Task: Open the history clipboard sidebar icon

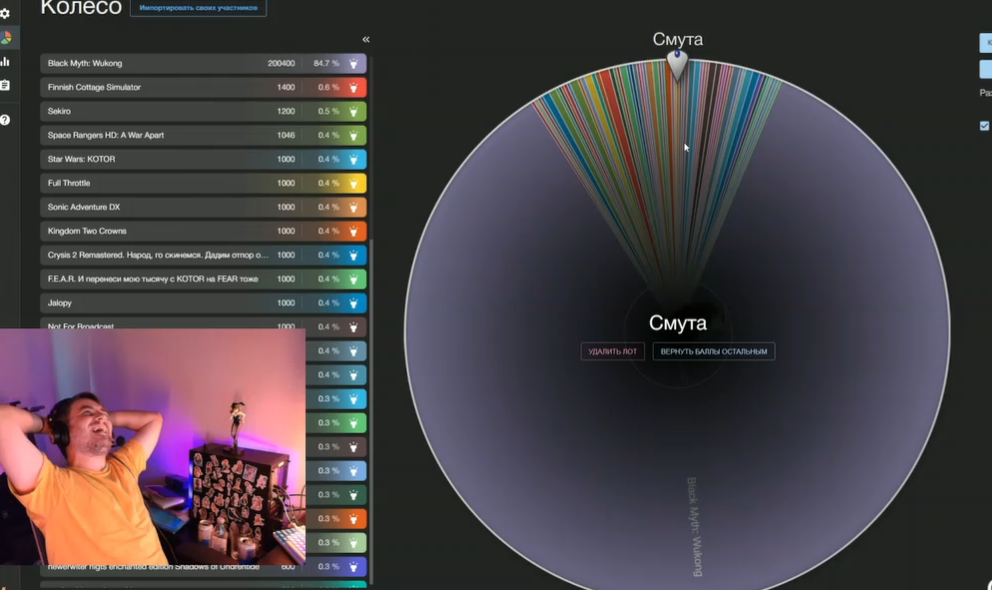Action: 5,85
